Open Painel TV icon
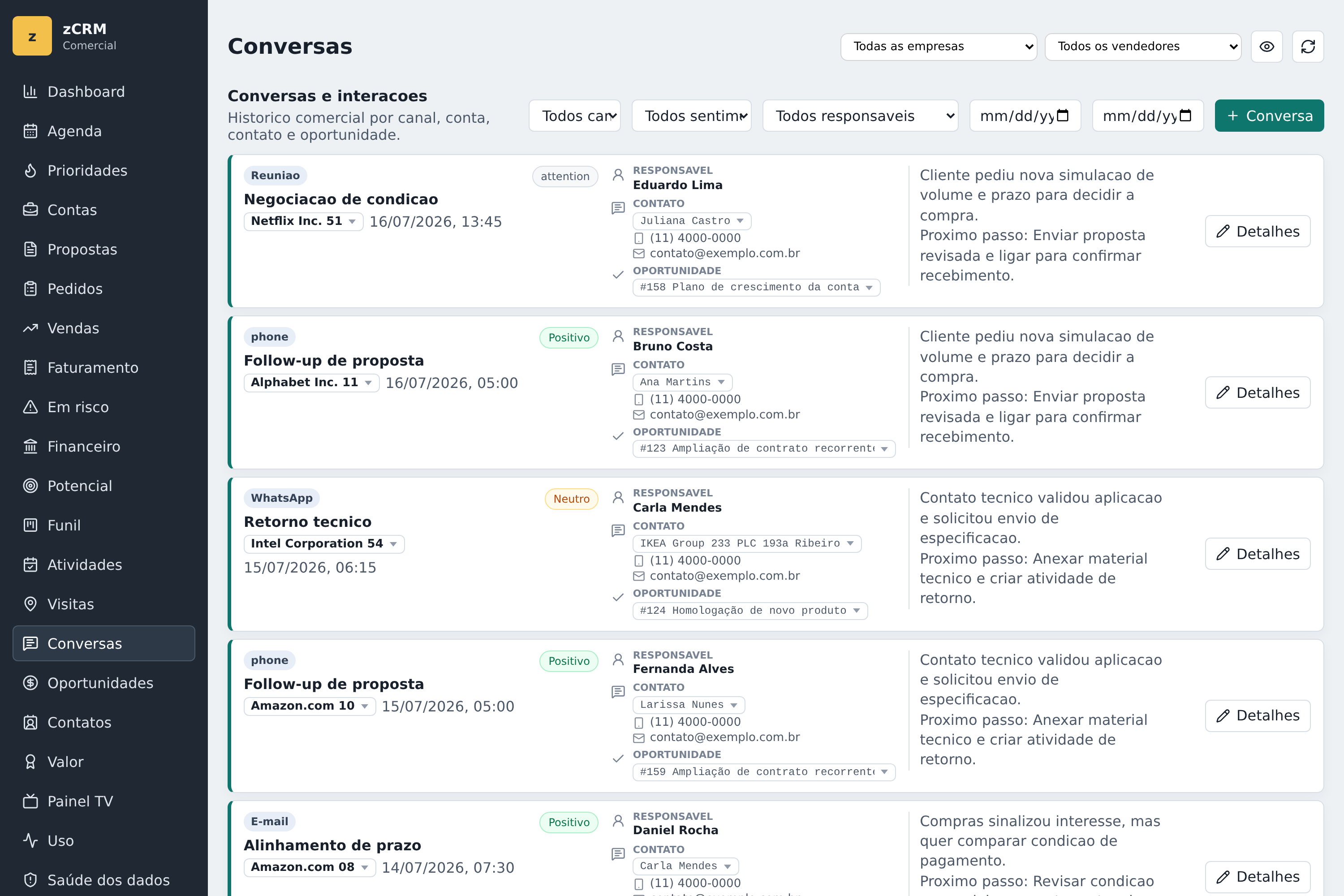The width and height of the screenshot is (1344, 896). pyautogui.click(x=30, y=801)
